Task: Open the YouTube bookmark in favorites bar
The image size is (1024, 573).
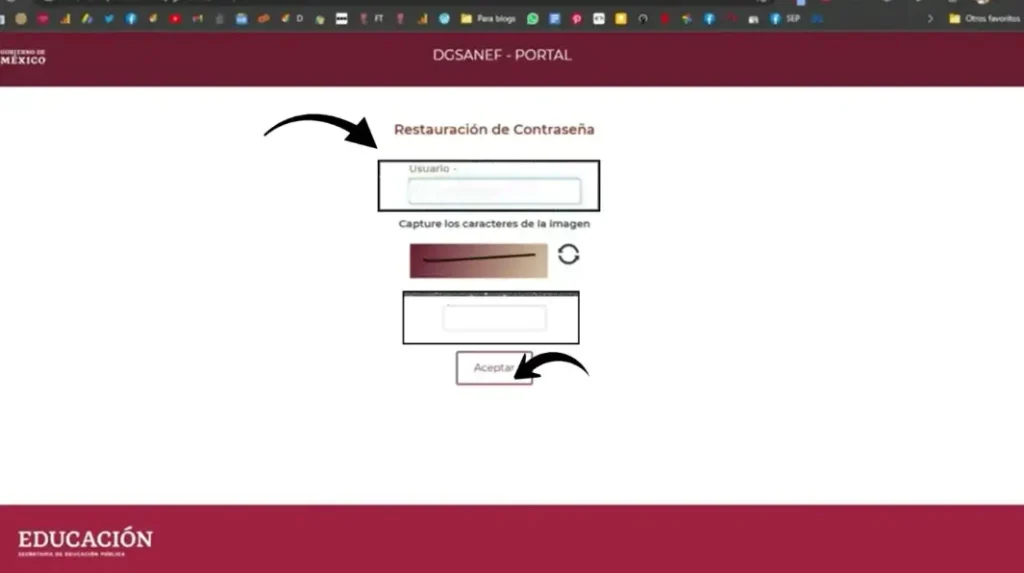Action: (x=175, y=19)
